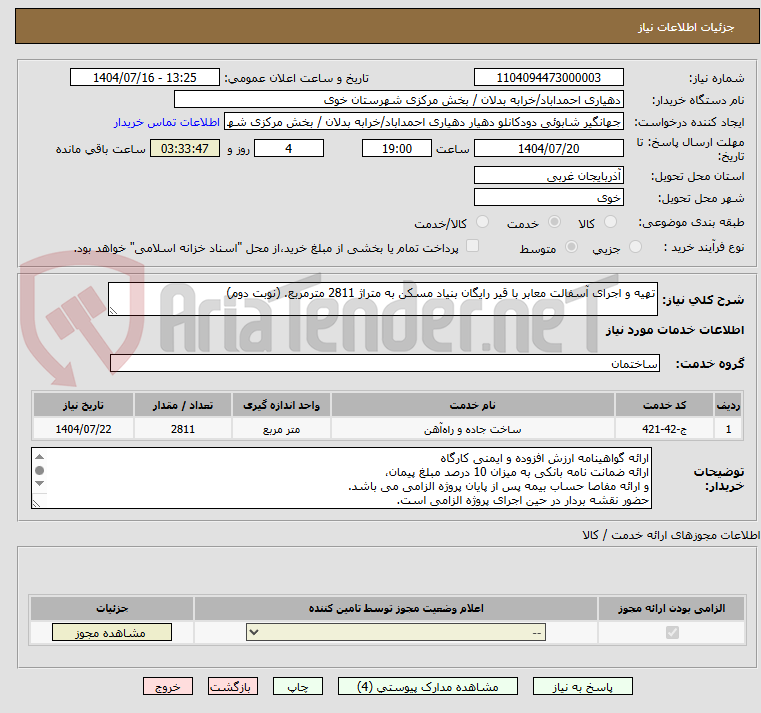Click the remaining days field showing 4
761x713 pixels.
pyautogui.click(x=289, y=149)
